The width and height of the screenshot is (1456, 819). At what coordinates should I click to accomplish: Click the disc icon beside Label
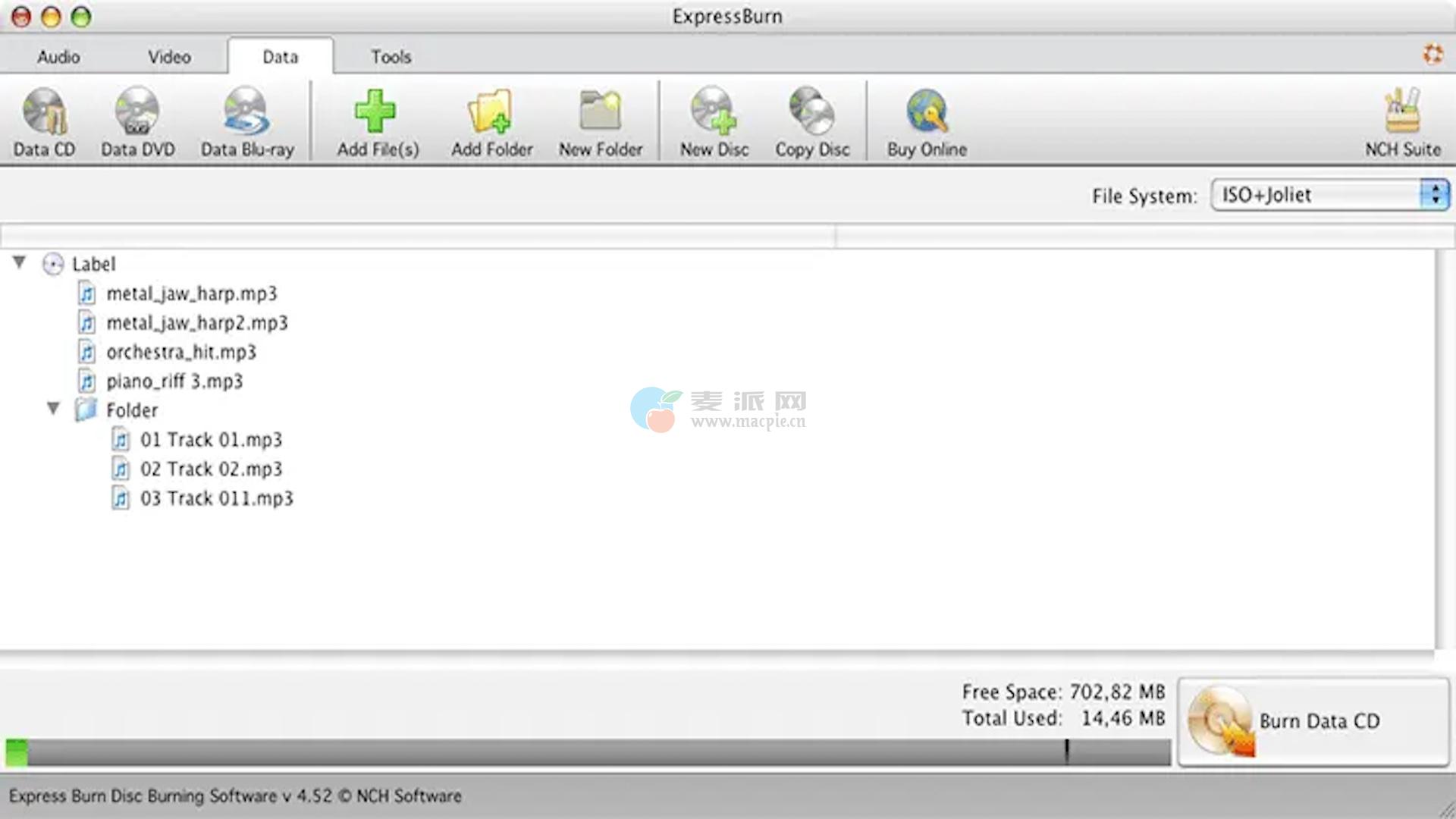[53, 264]
